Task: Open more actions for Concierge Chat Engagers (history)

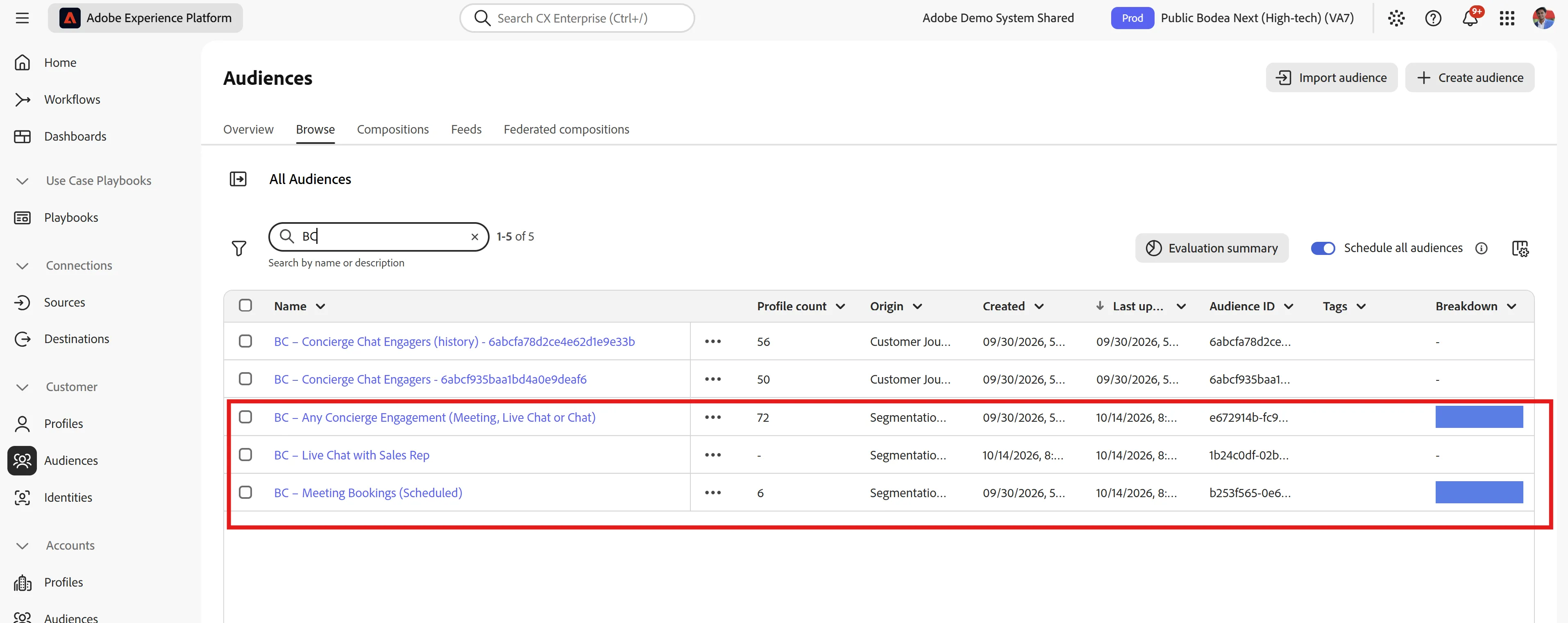Action: pos(713,342)
